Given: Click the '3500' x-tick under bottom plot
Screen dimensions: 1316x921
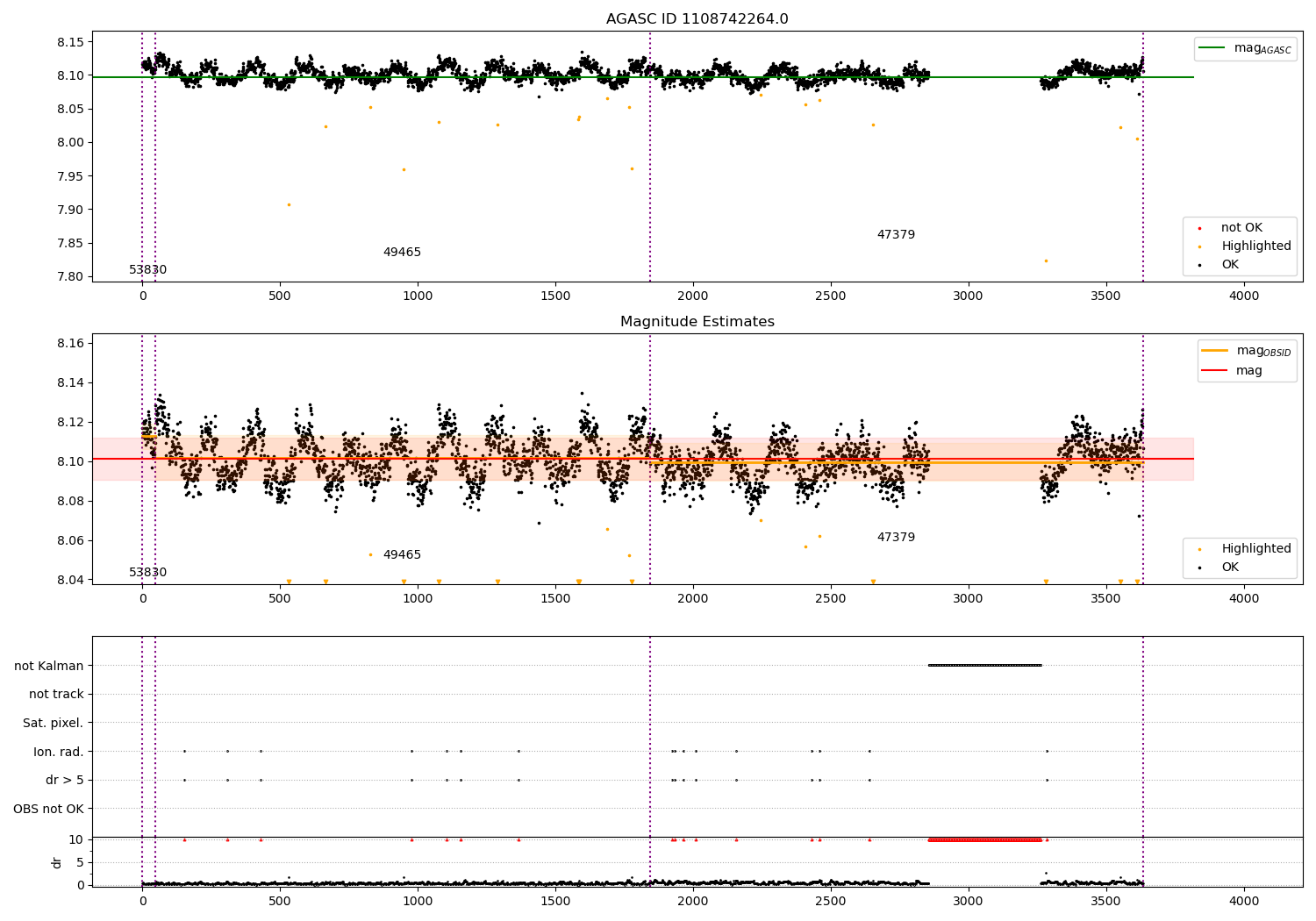Looking at the screenshot, I should click(x=1106, y=901).
